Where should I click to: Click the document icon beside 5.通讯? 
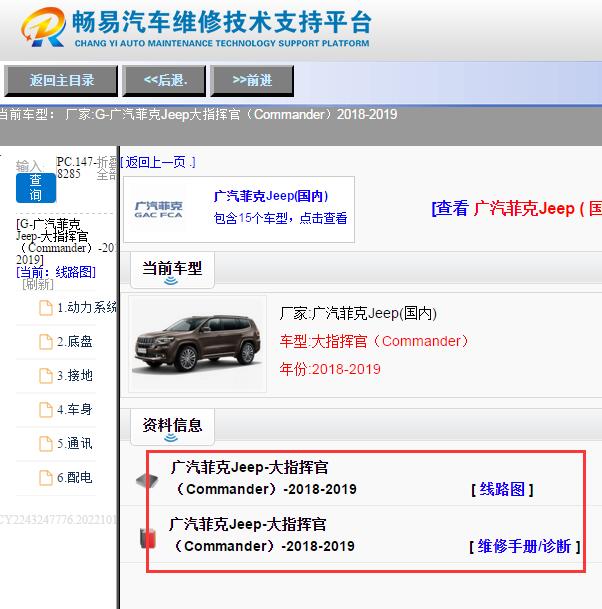click(x=46, y=444)
